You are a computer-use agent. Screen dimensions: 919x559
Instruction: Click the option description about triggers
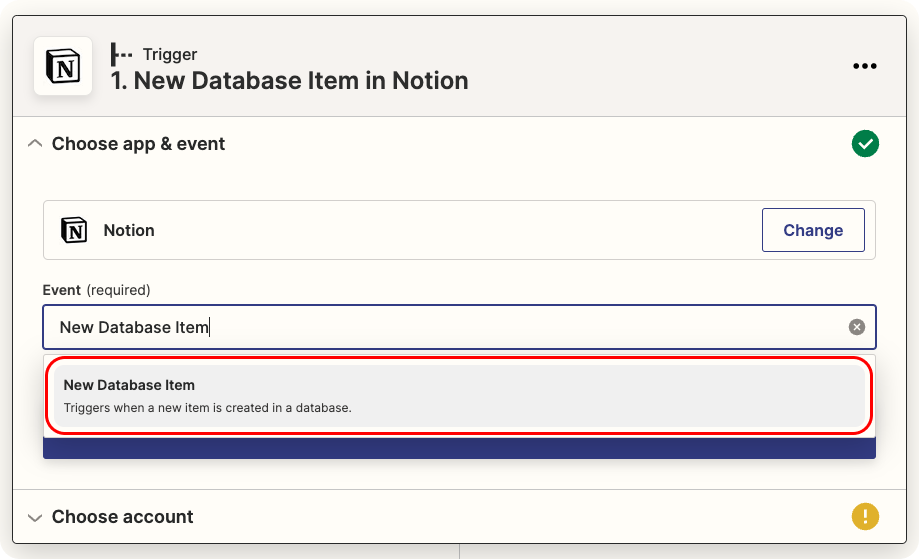pyautogui.click(x=207, y=408)
